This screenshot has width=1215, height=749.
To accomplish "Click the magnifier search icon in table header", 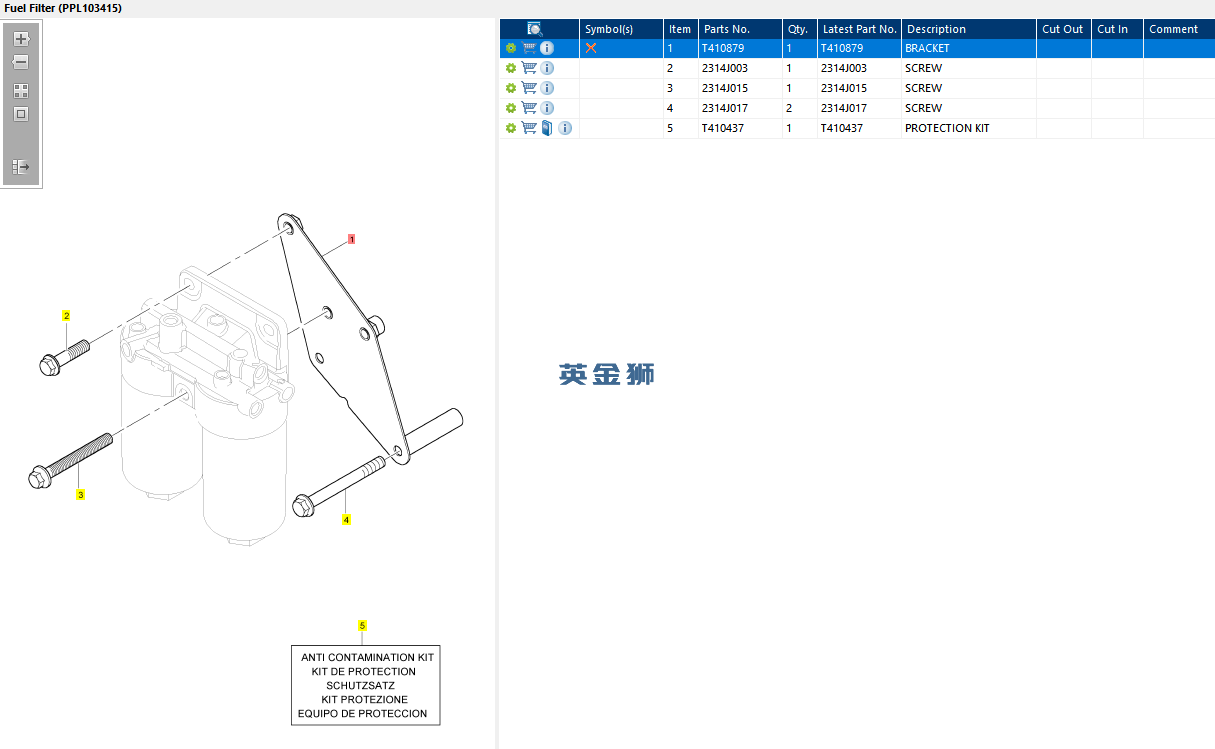I will tap(535, 29).
